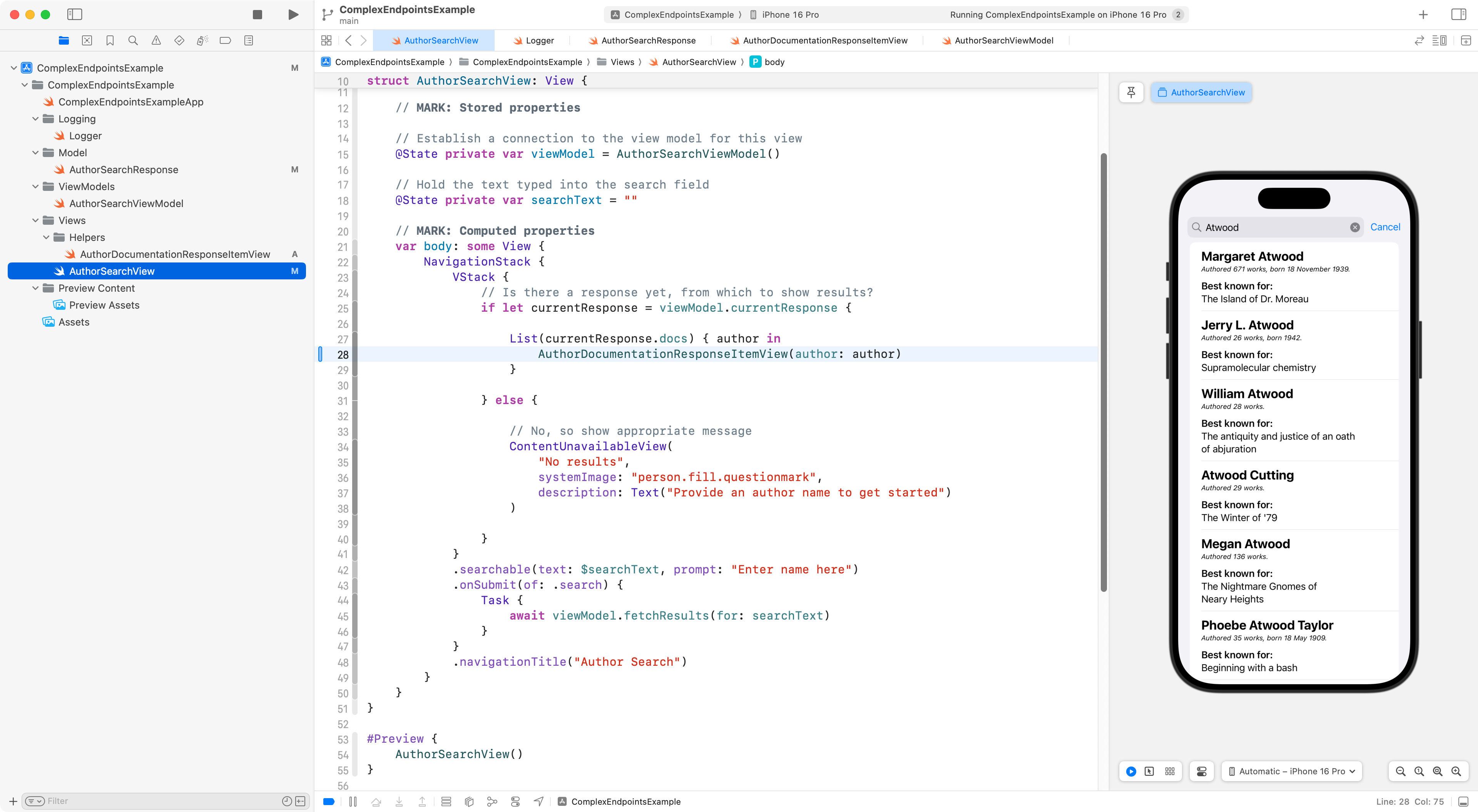Toggle breakpoints activation in debug bar

pyautogui.click(x=329, y=802)
